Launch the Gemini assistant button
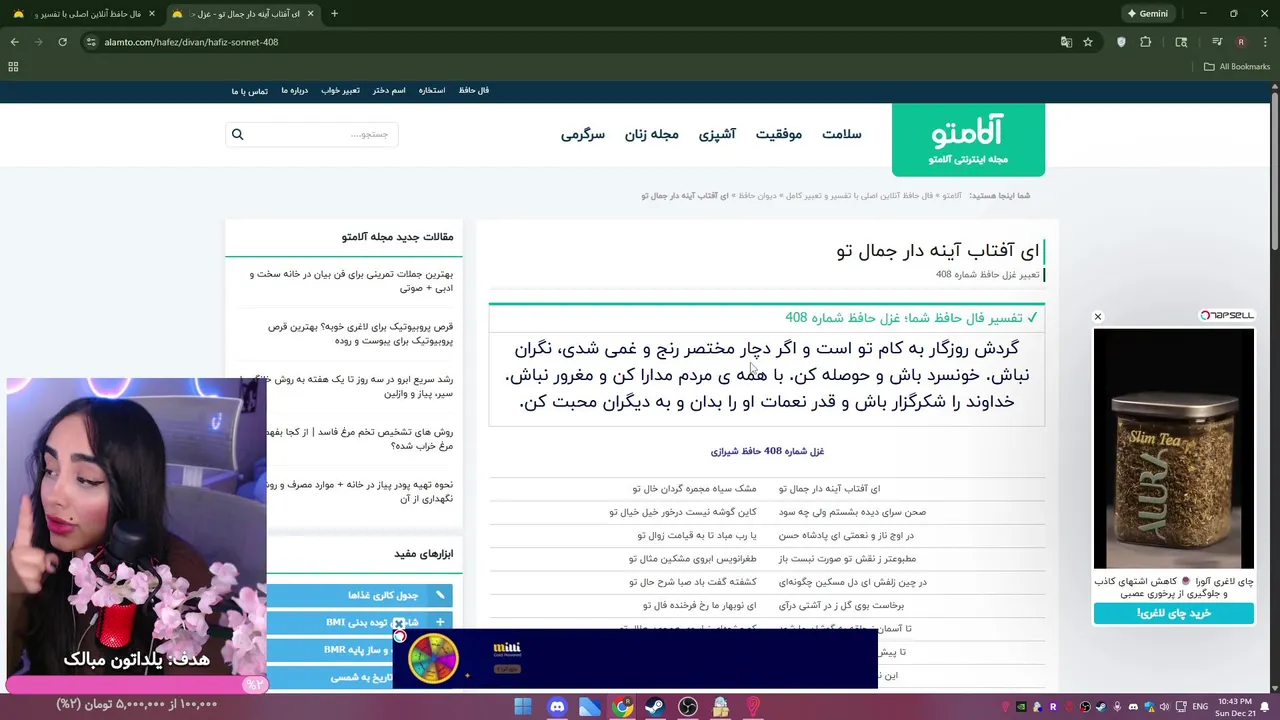The image size is (1280, 720). (x=1147, y=13)
